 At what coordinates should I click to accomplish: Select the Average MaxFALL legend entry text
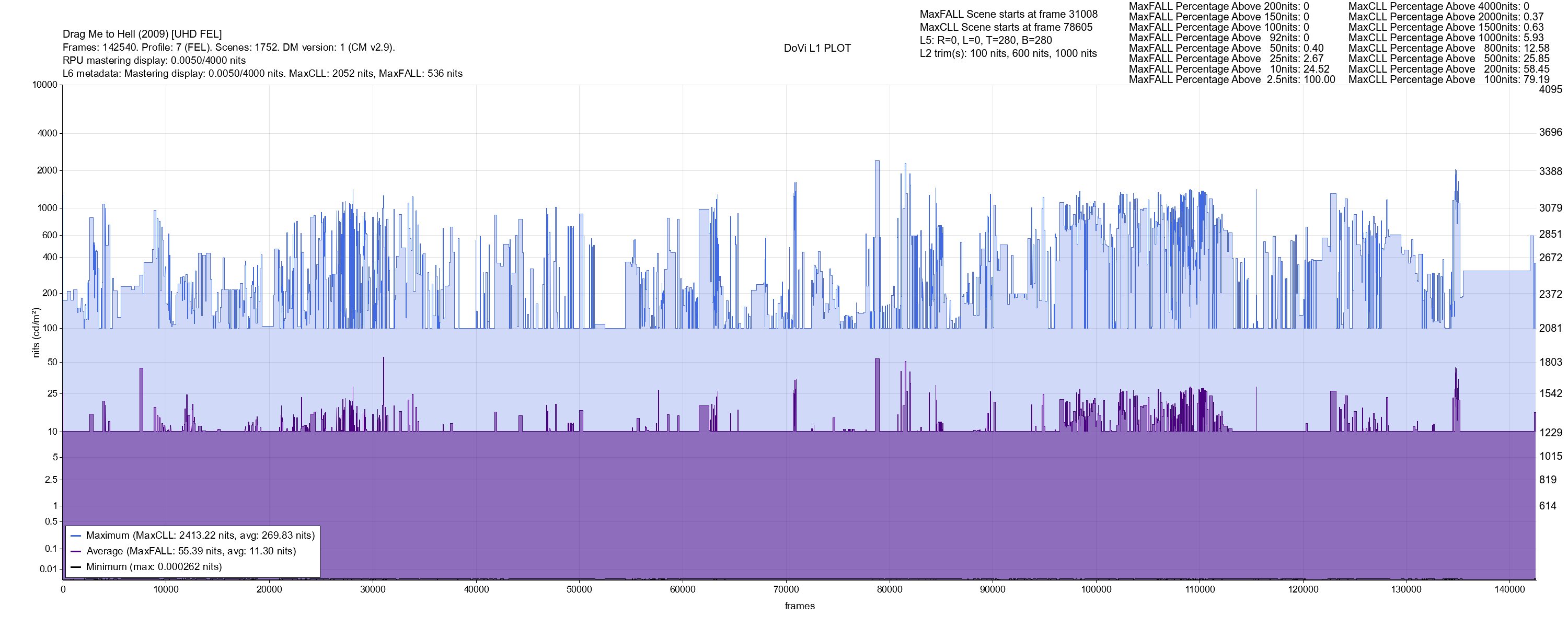coord(191,551)
